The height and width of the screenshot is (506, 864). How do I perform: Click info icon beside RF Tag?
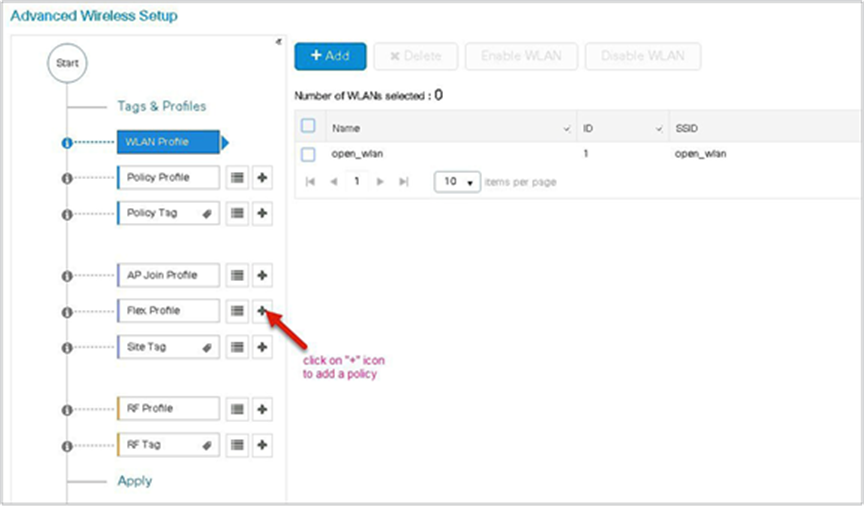67,446
